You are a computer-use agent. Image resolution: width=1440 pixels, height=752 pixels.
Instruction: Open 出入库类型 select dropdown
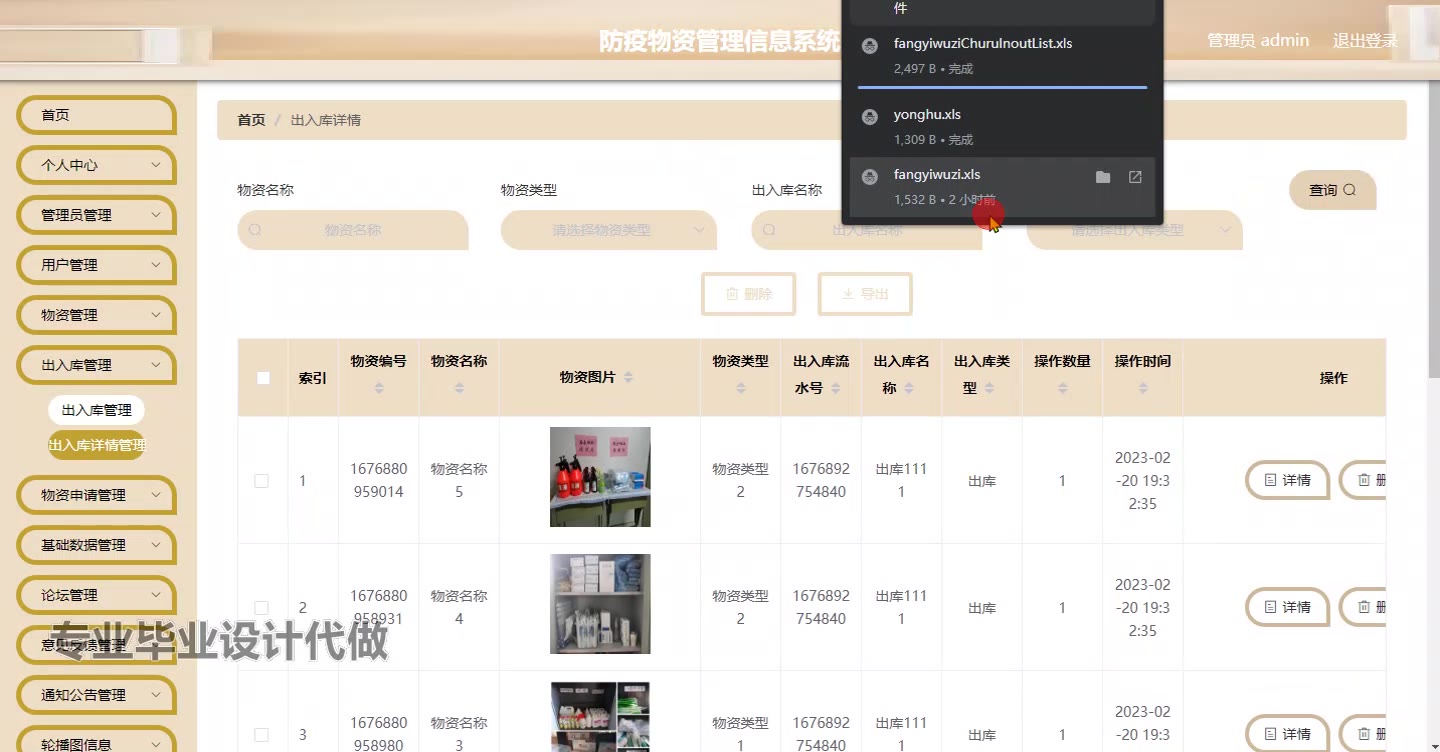1134,230
